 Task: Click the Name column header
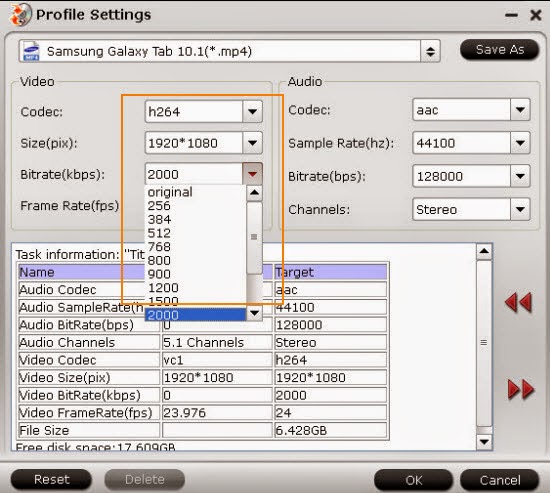(81, 272)
